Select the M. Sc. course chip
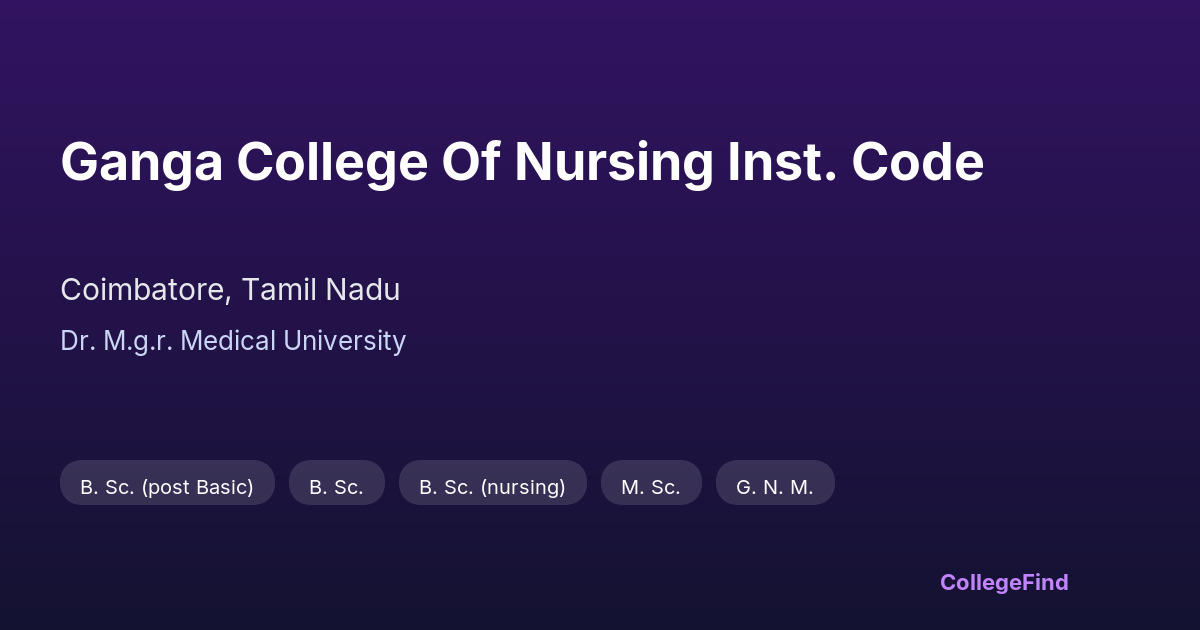This screenshot has height=630, width=1200. point(651,487)
